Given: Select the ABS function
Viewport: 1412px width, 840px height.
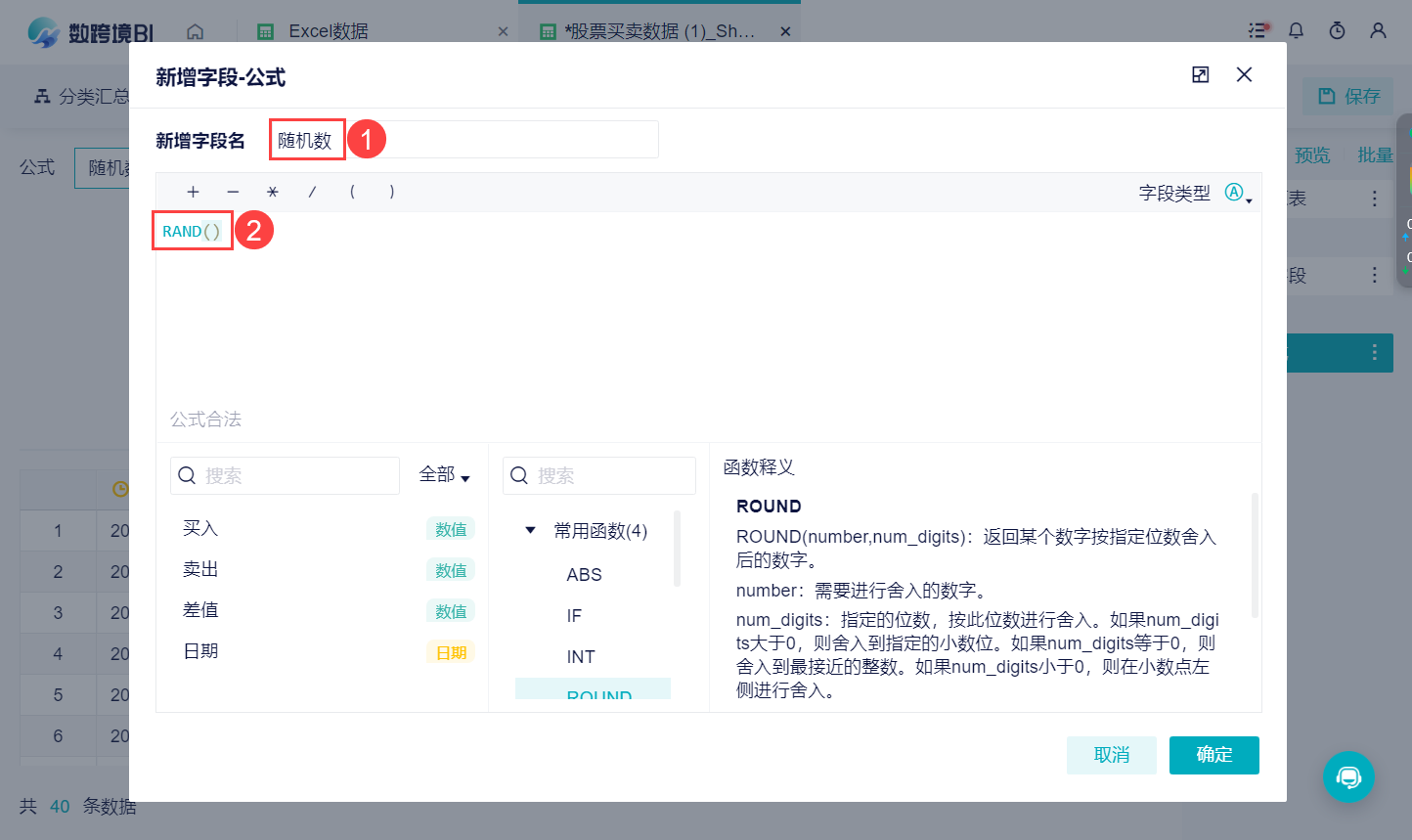Looking at the screenshot, I should [x=584, y=575].
